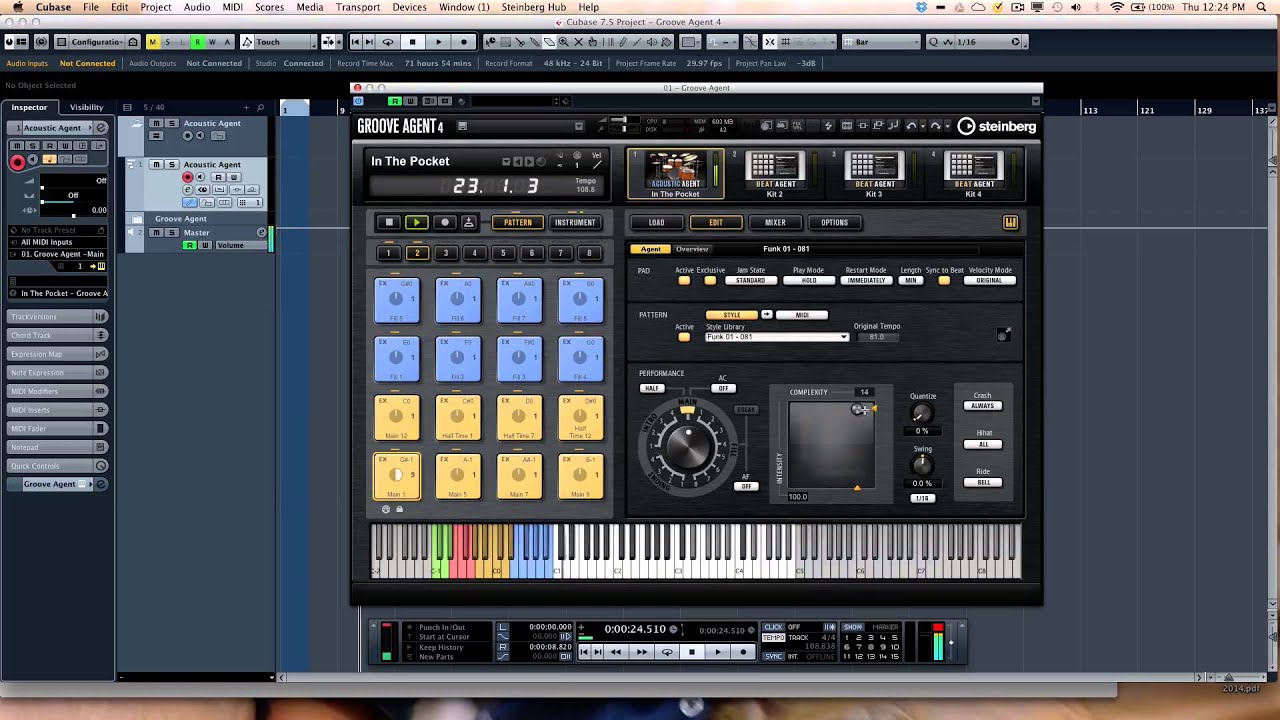Screen dimensions: 1280x720
Task: Click the search tracks magnifier icon
Action: (x=260, y=107)
